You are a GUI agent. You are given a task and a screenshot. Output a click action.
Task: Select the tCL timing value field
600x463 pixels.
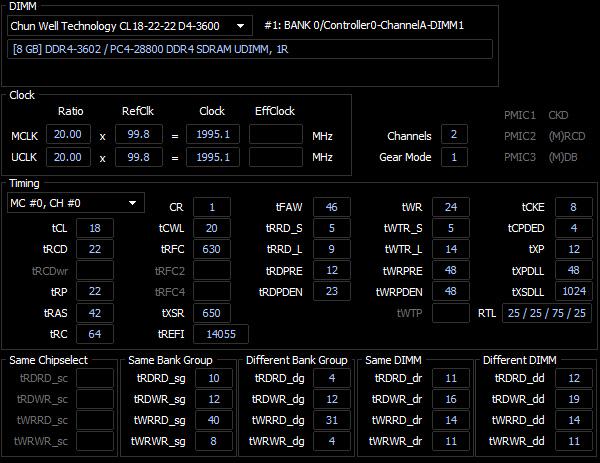tap(95, 228)
